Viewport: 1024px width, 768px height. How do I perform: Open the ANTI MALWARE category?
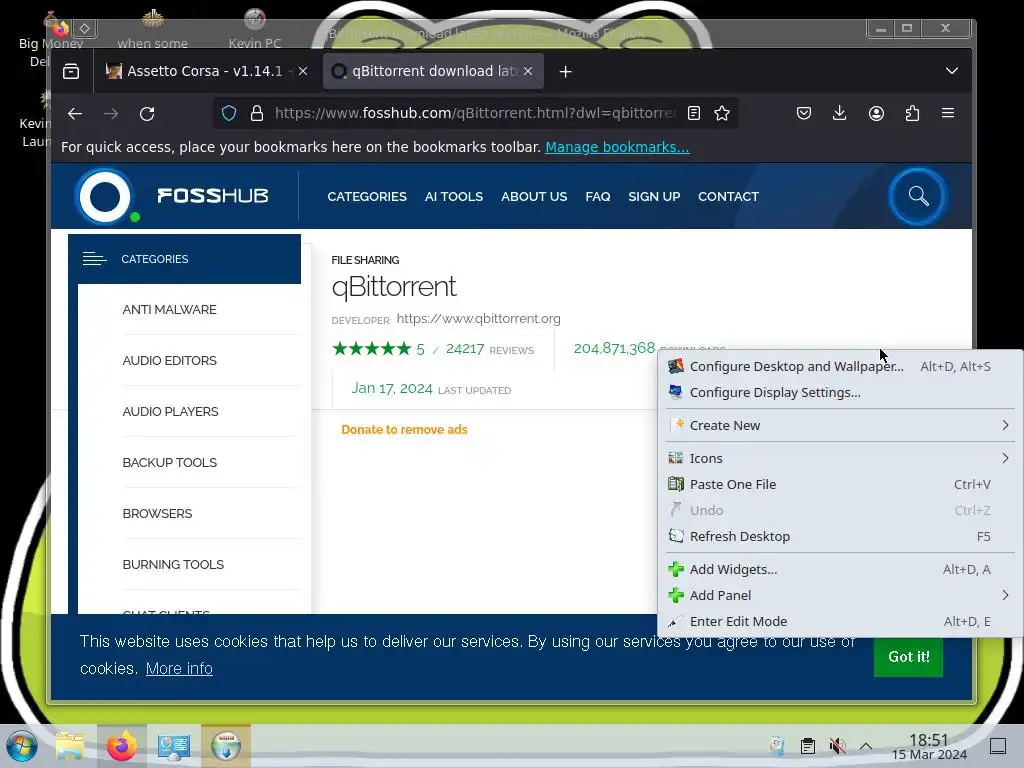click(170, 310)
